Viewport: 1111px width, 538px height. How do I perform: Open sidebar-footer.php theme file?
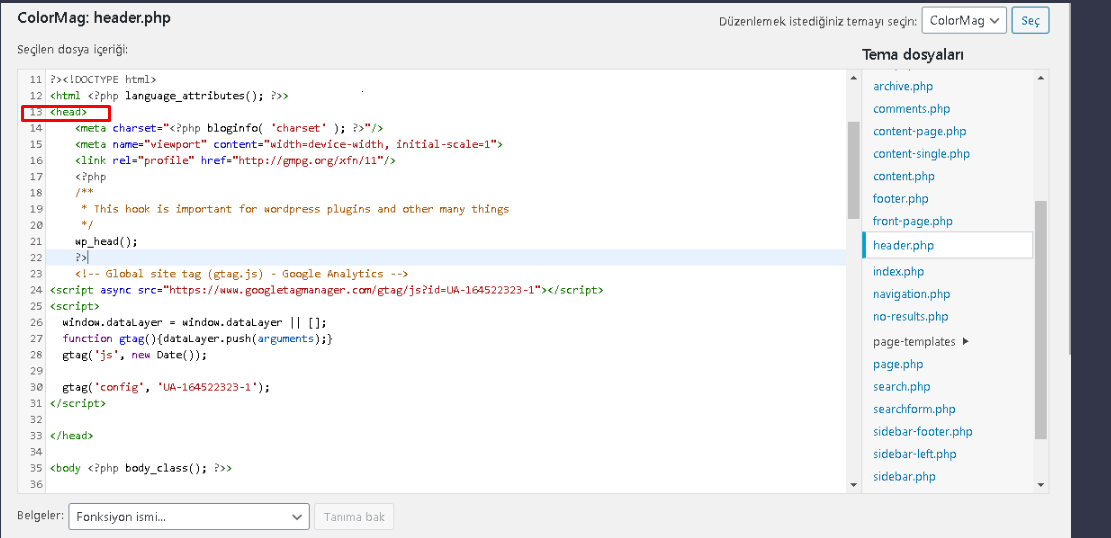(923, 432)
